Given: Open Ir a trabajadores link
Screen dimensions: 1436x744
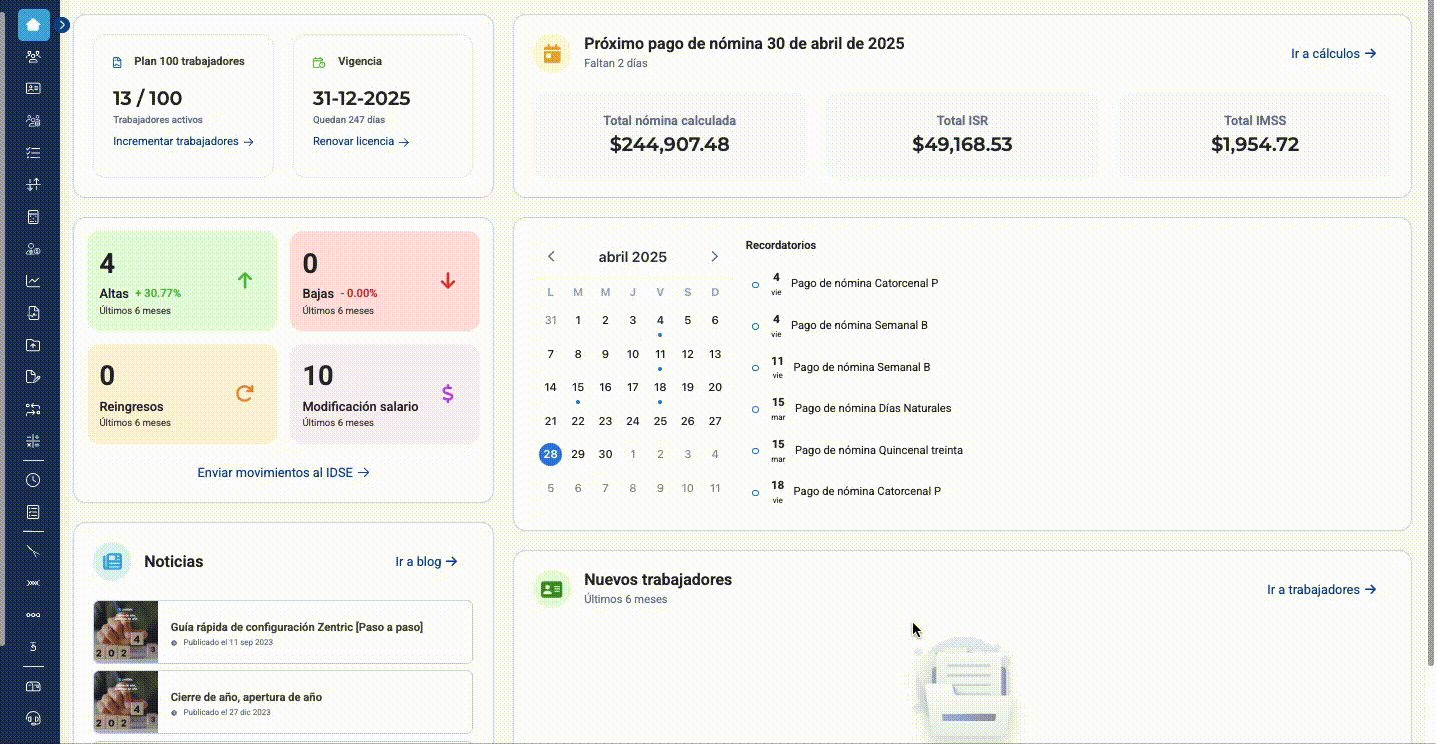Looking at the screenshot, I should 1321,590.
